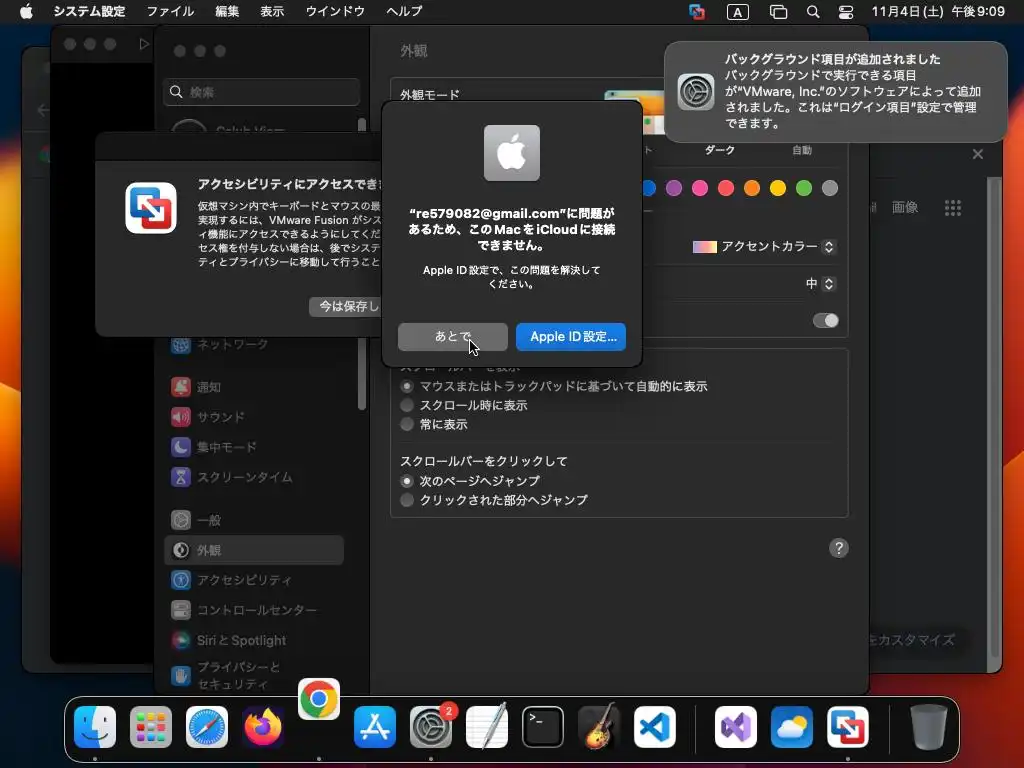Open System Settings in the Dock
Screen dimensions: 1024x768
431,727
